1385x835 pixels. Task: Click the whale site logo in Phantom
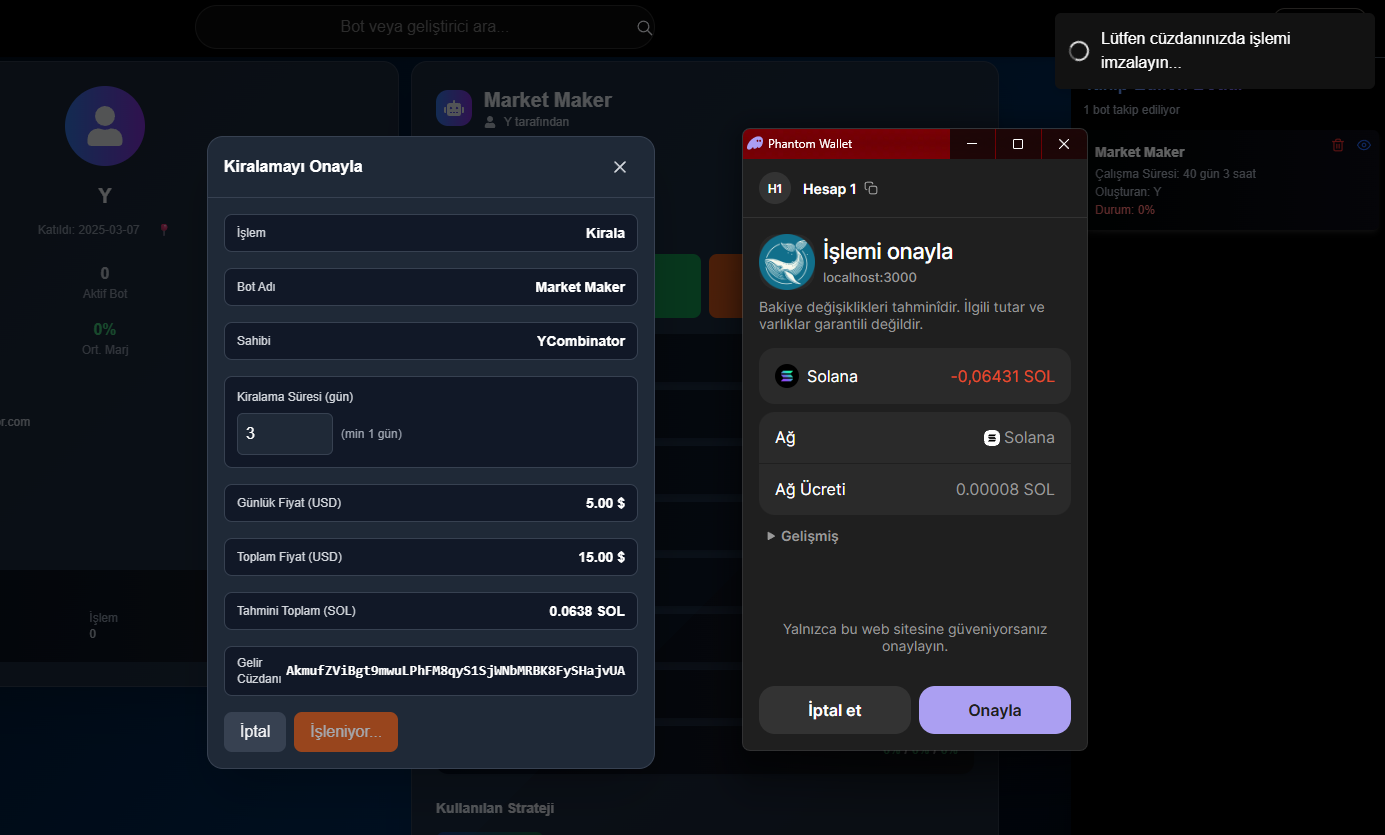pos(786,261)
